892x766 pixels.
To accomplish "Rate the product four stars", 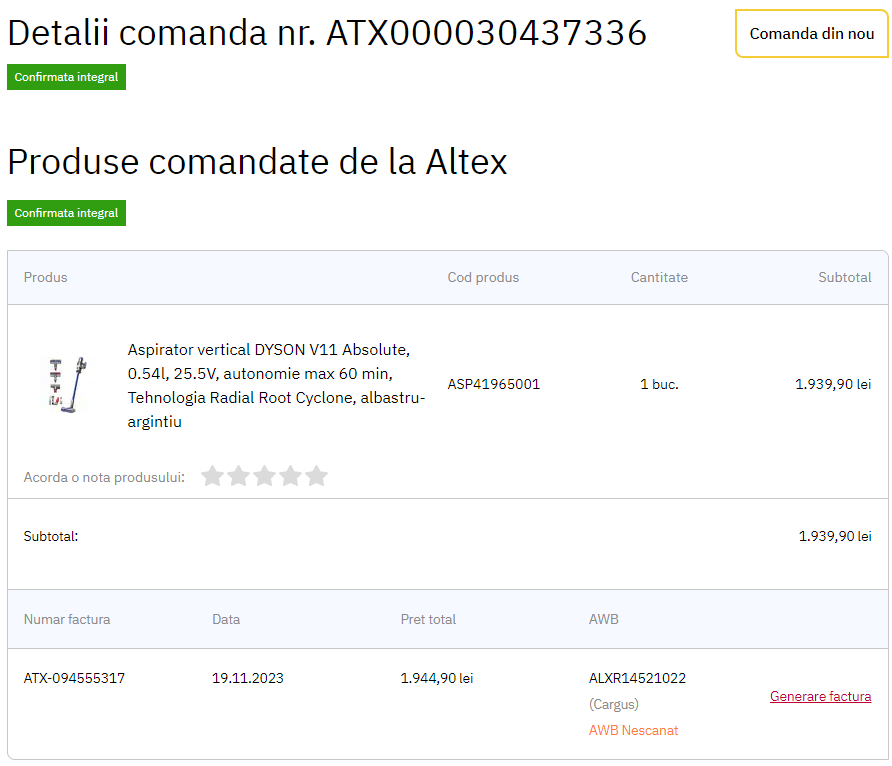I will coord(290,476).
